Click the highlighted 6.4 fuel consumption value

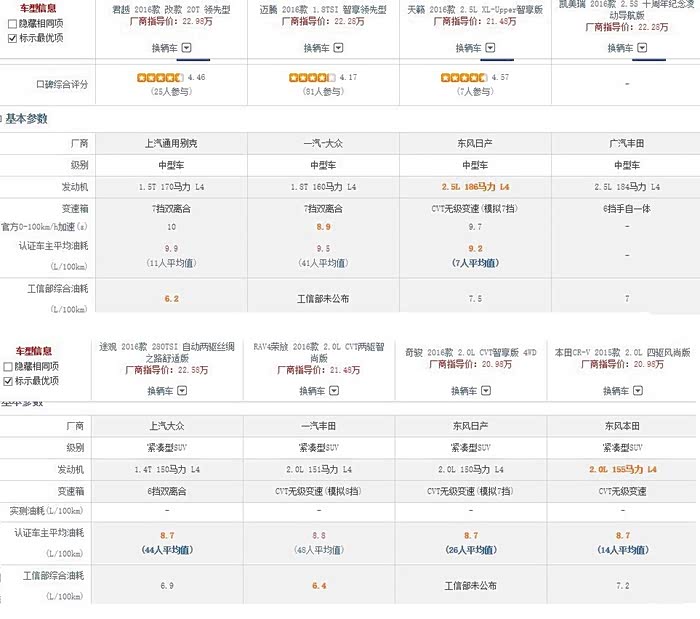[319, 586]
